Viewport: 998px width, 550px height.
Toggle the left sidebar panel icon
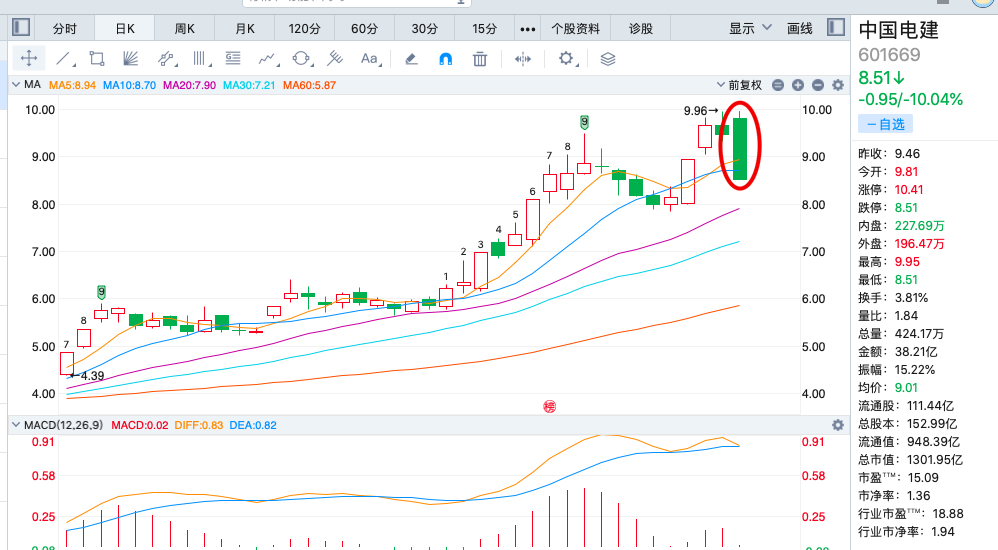22,28
